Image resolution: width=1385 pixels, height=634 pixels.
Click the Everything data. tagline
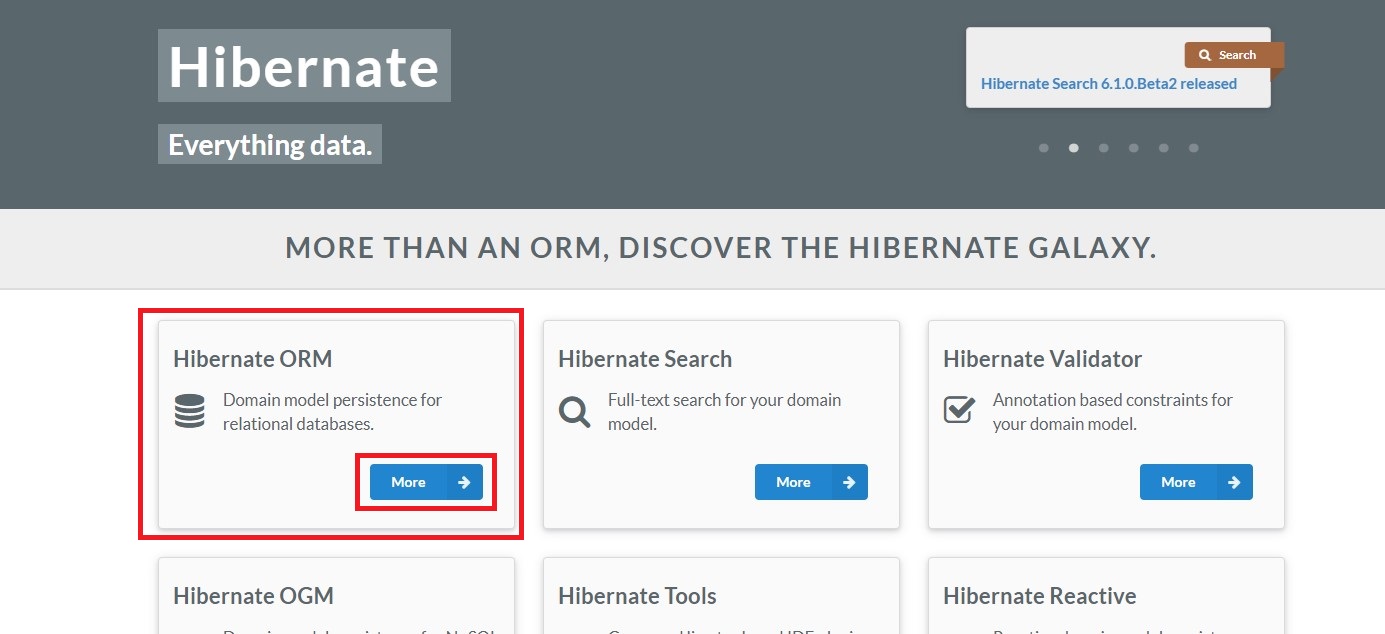coord(270,145)
